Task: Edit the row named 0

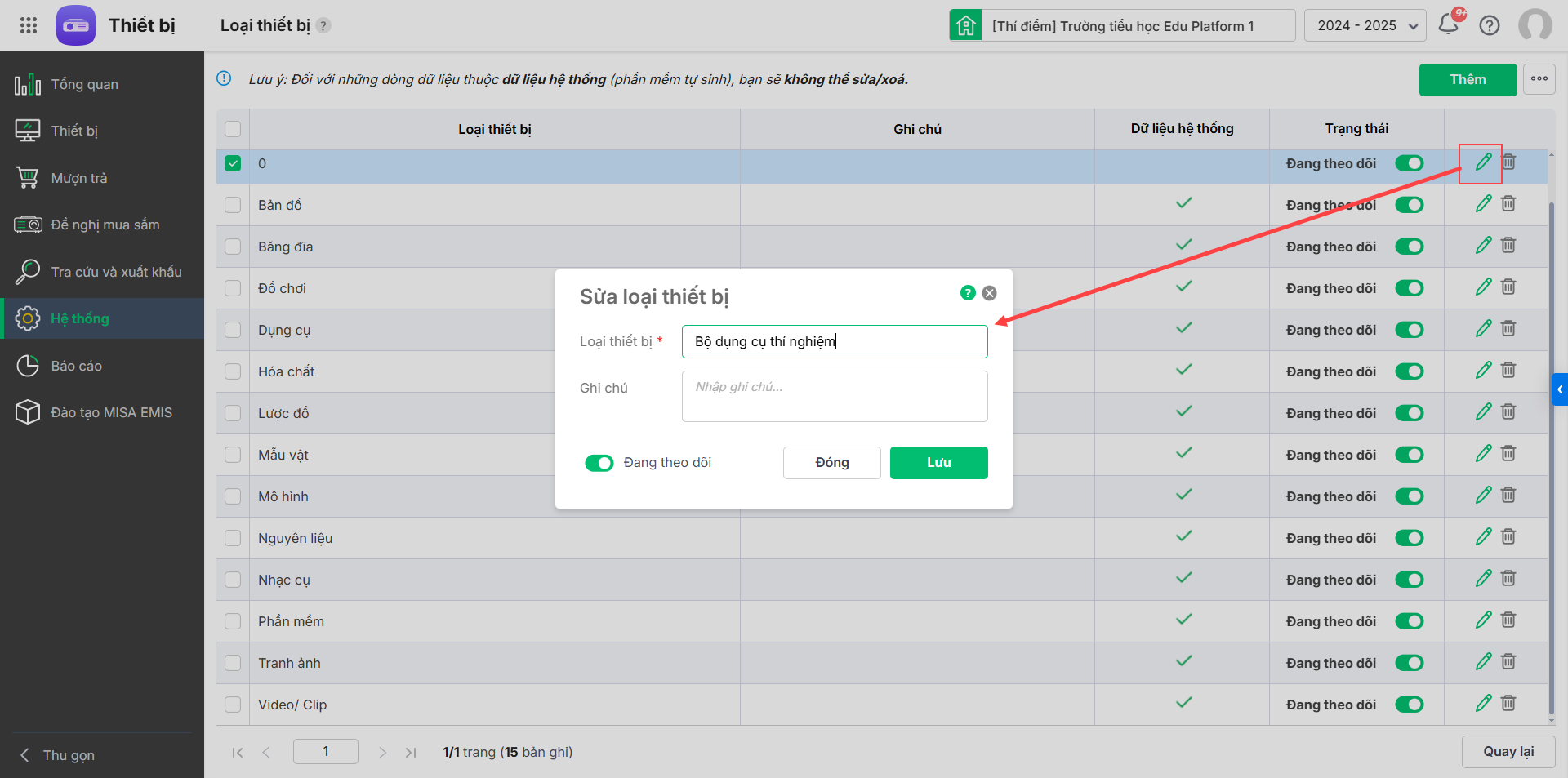Action: 1483,162
